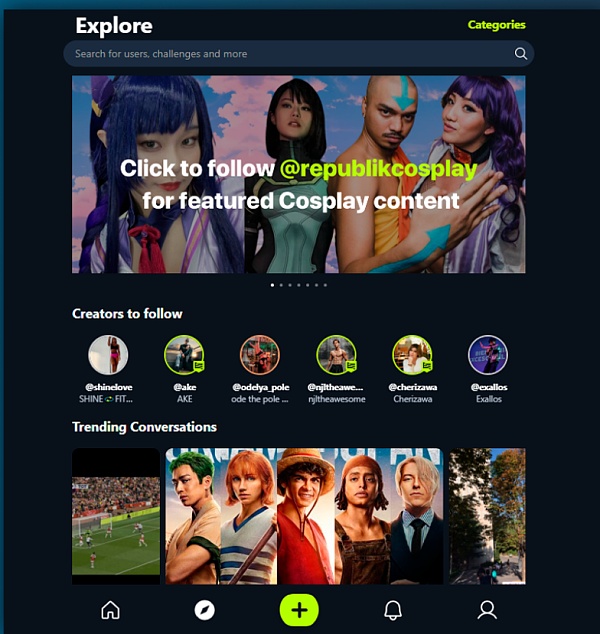Open the One Piece cast conversation thumbnail
The image size is (600, 634).
point(304,516)
